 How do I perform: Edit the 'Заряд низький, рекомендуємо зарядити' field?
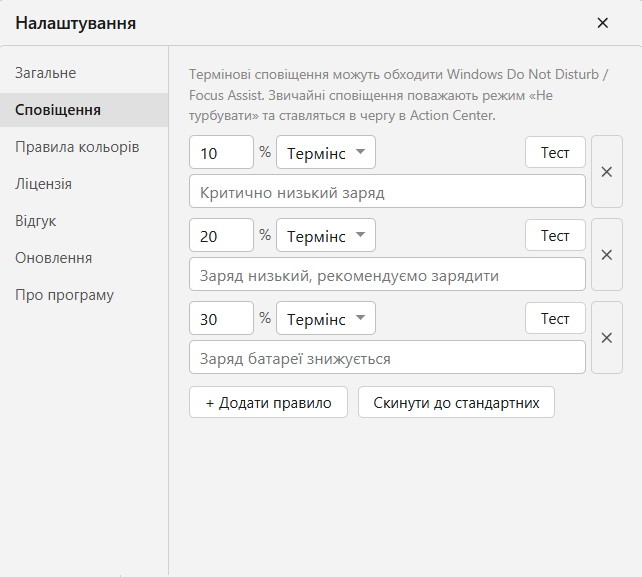click(387, 274)
